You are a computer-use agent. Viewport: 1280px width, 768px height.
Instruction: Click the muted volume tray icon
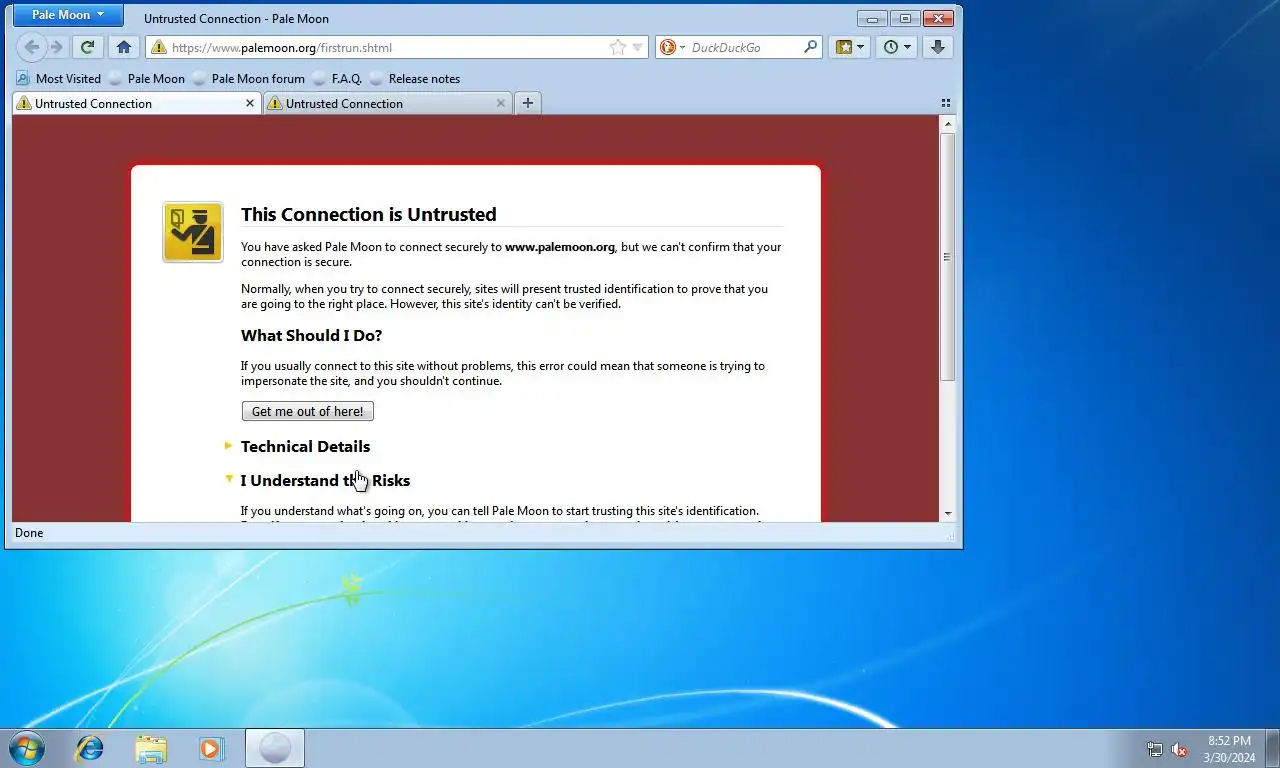point(1179,749)
